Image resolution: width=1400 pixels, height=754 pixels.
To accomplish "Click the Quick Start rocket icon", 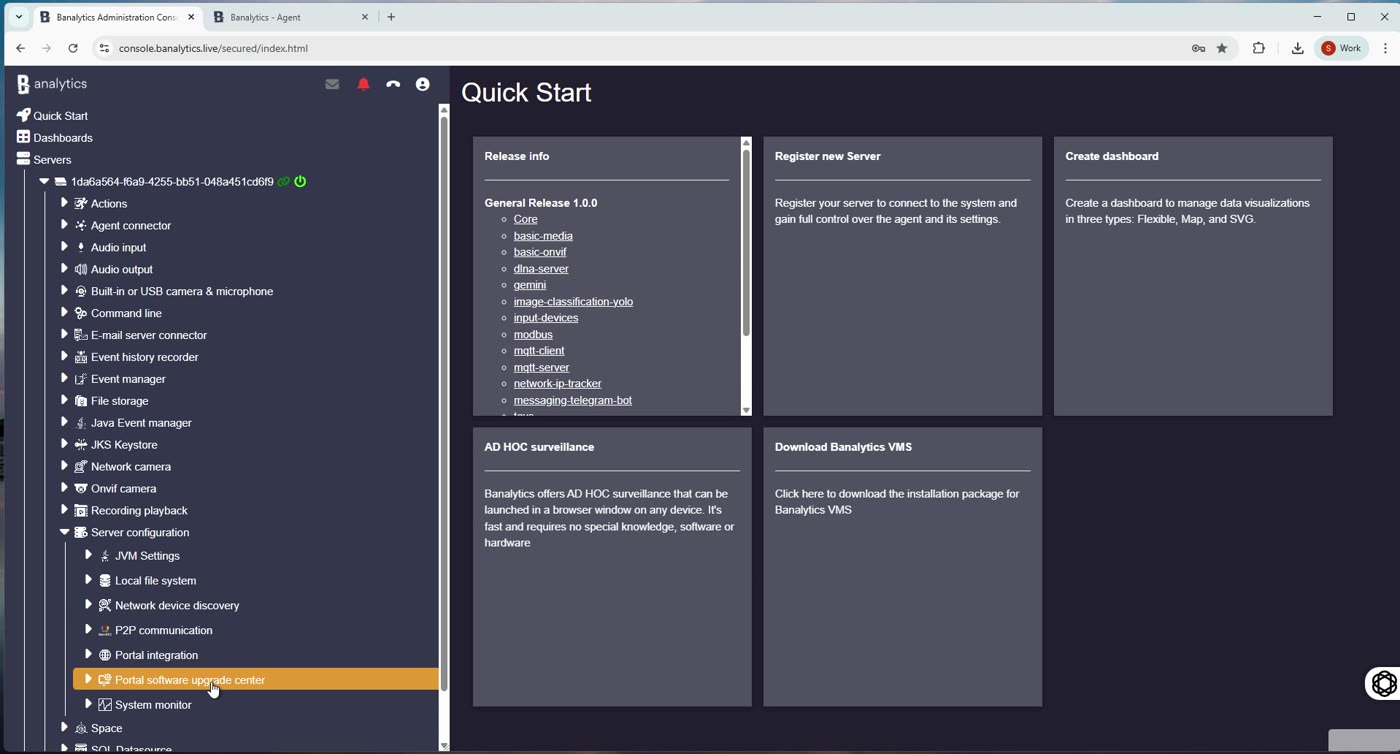I will coord(23,115).
